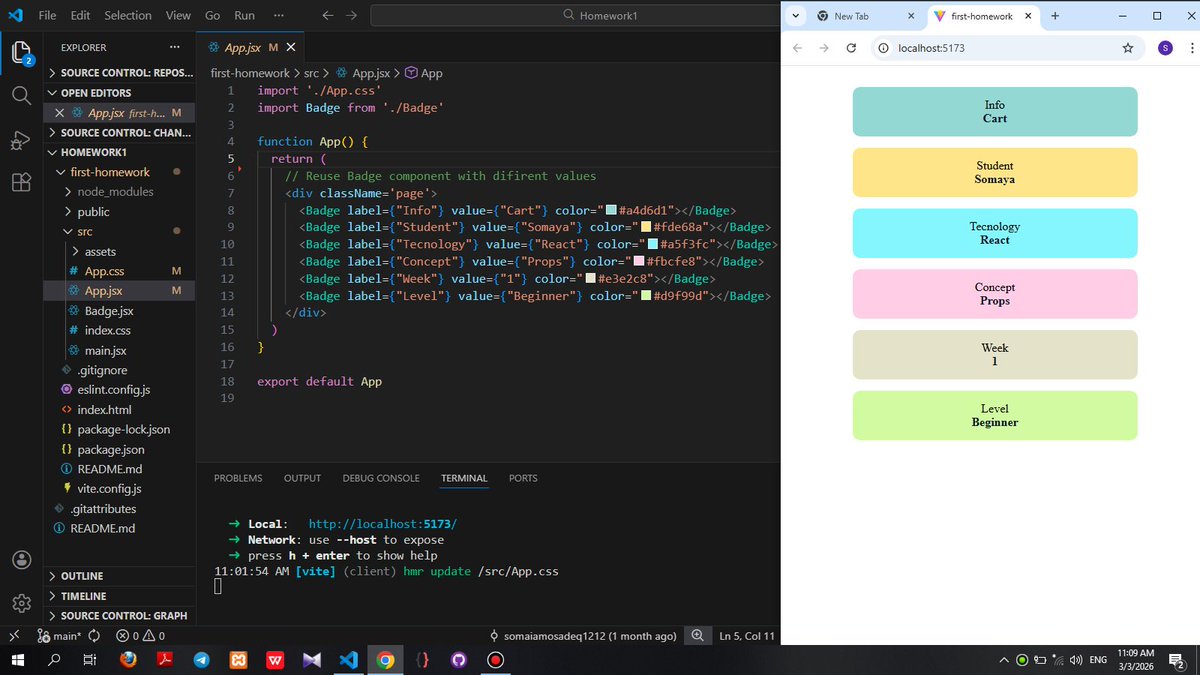Screen dimensions: 1200x675
Task: Click the #fde68a color swatch in code
Action: (646, 227)
